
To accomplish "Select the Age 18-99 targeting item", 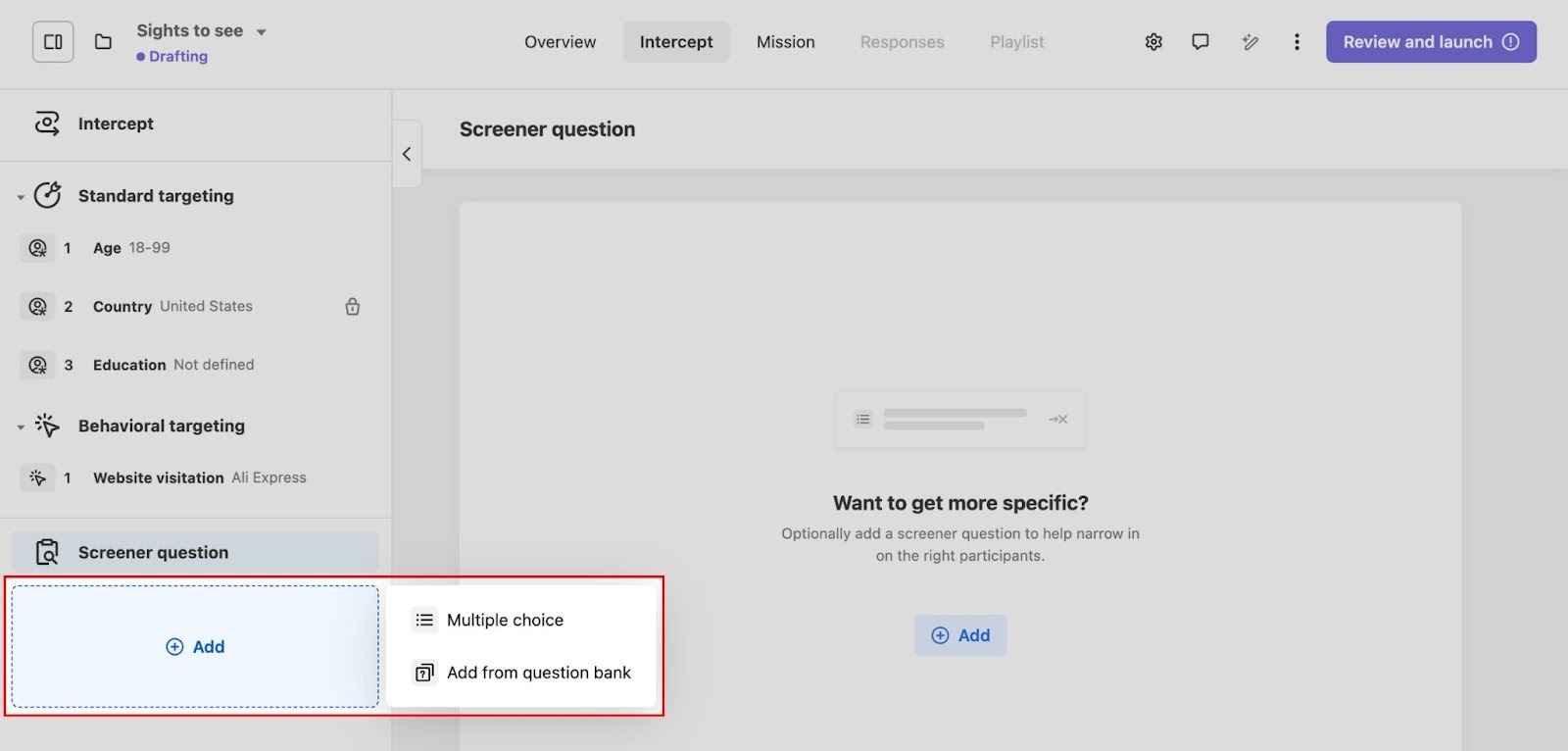I will (x=131, y=248).
